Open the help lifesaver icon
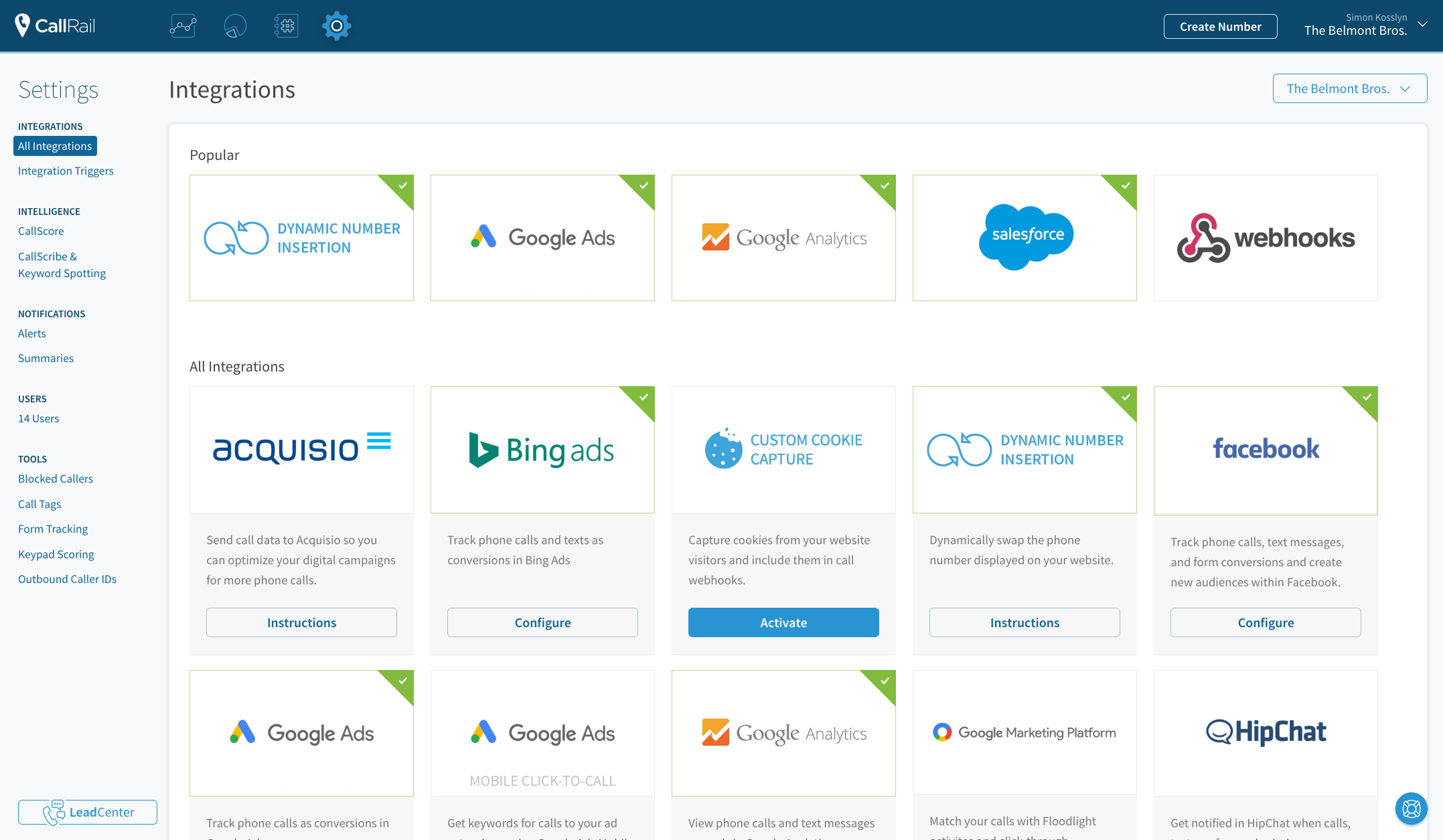This screenshot has width=1443, height=840. 1411,809
